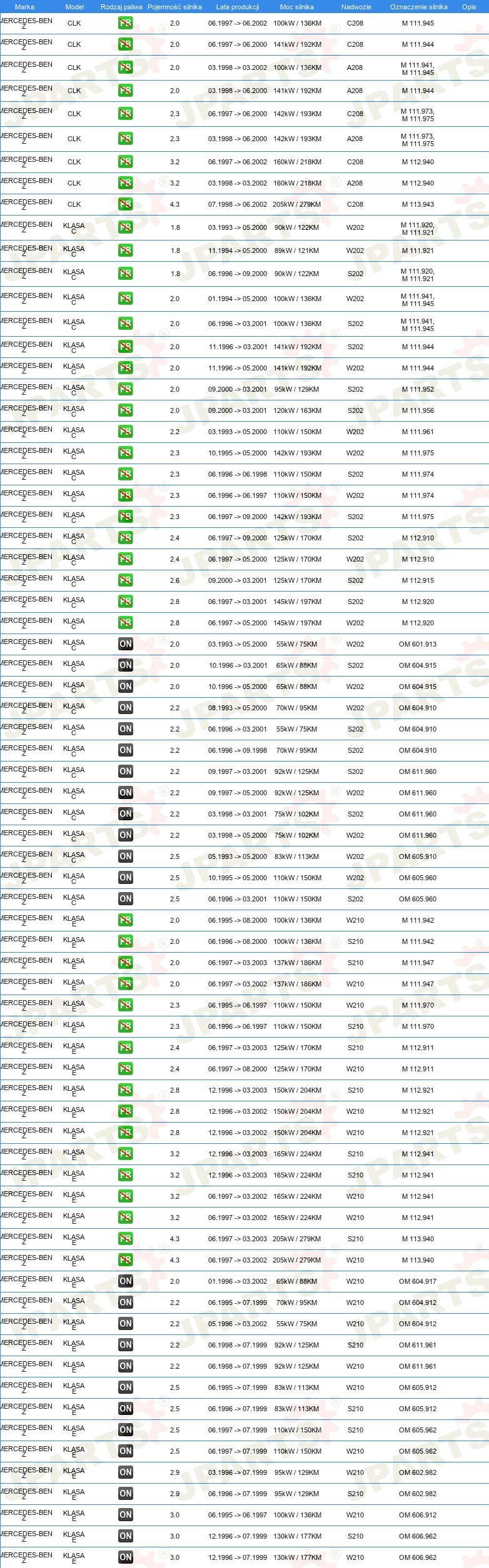
Task: Click ON icon in OM 605.960 S202 row
Action: [x=126, y=899]
